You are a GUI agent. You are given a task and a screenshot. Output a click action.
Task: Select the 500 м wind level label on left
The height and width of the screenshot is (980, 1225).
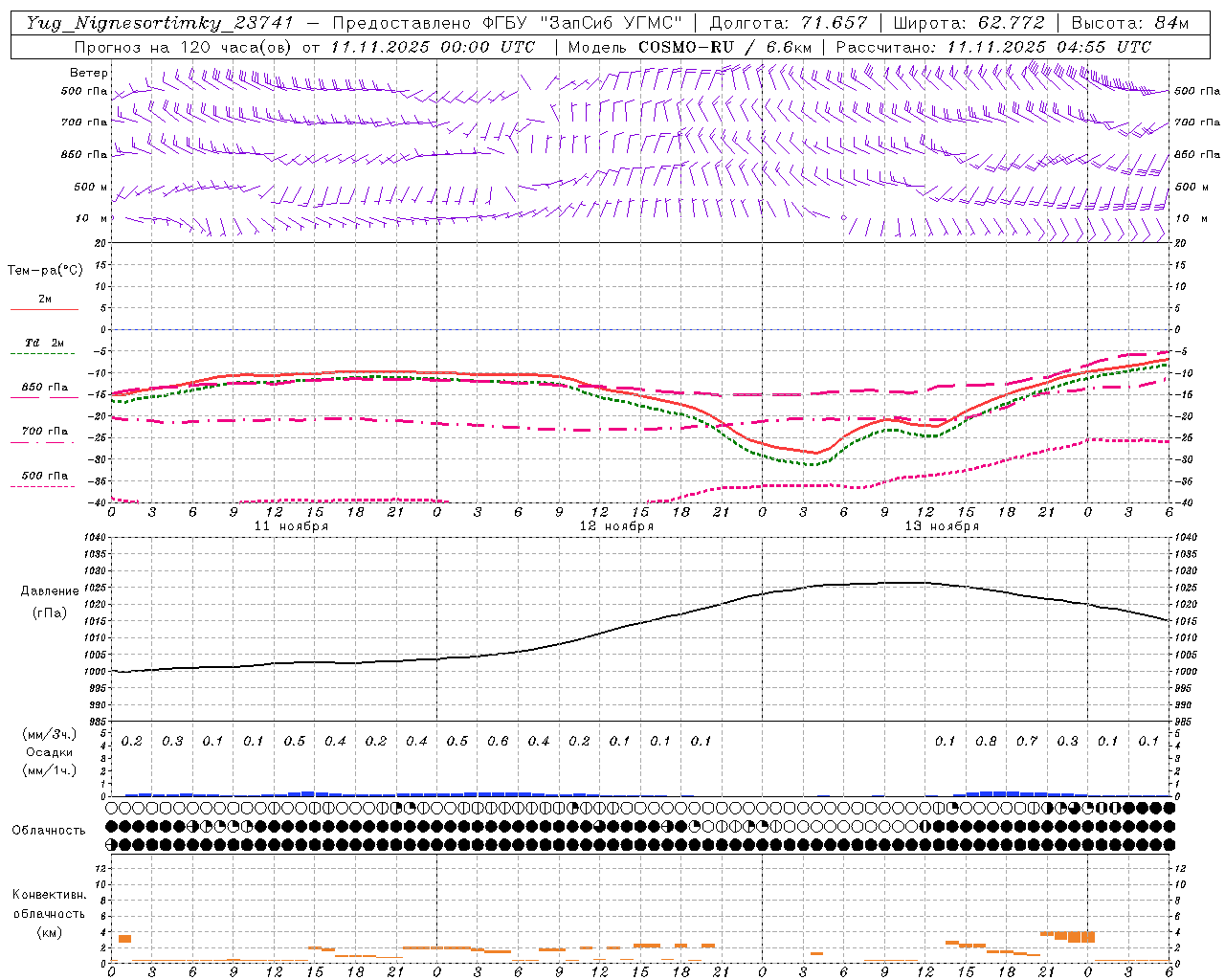[91, 187]
